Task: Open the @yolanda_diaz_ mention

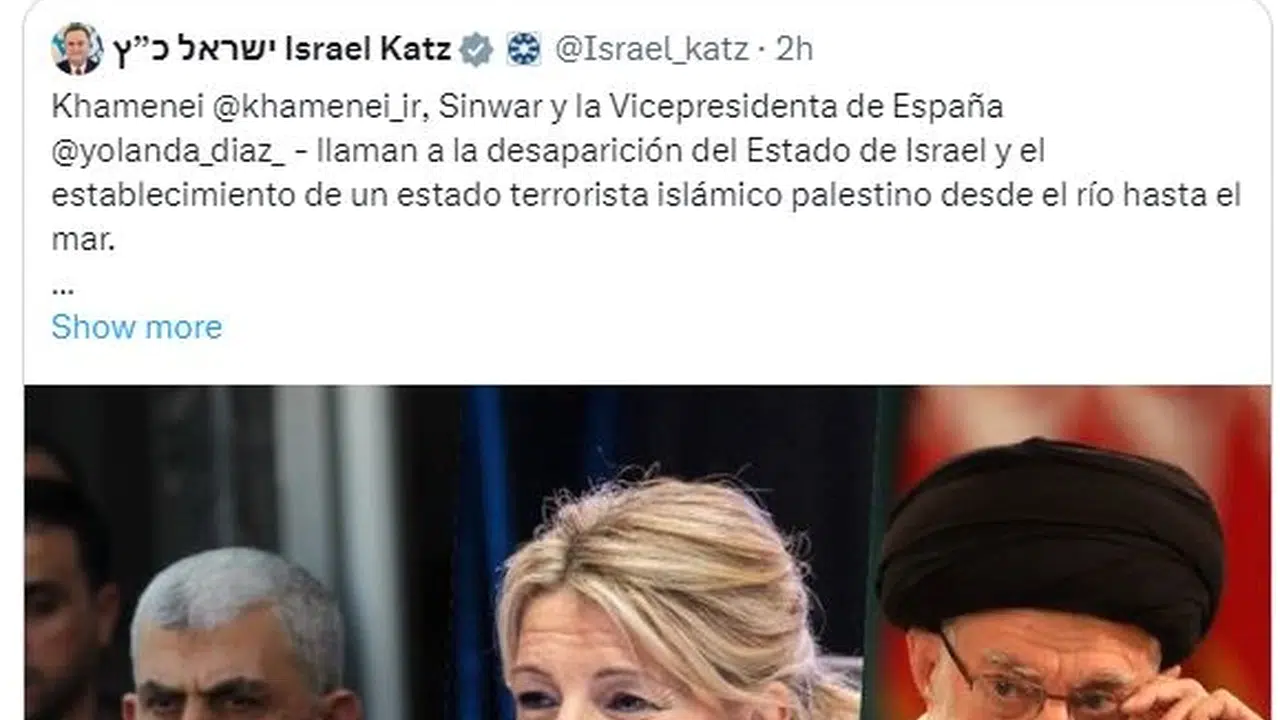Action: pos(168,151)
